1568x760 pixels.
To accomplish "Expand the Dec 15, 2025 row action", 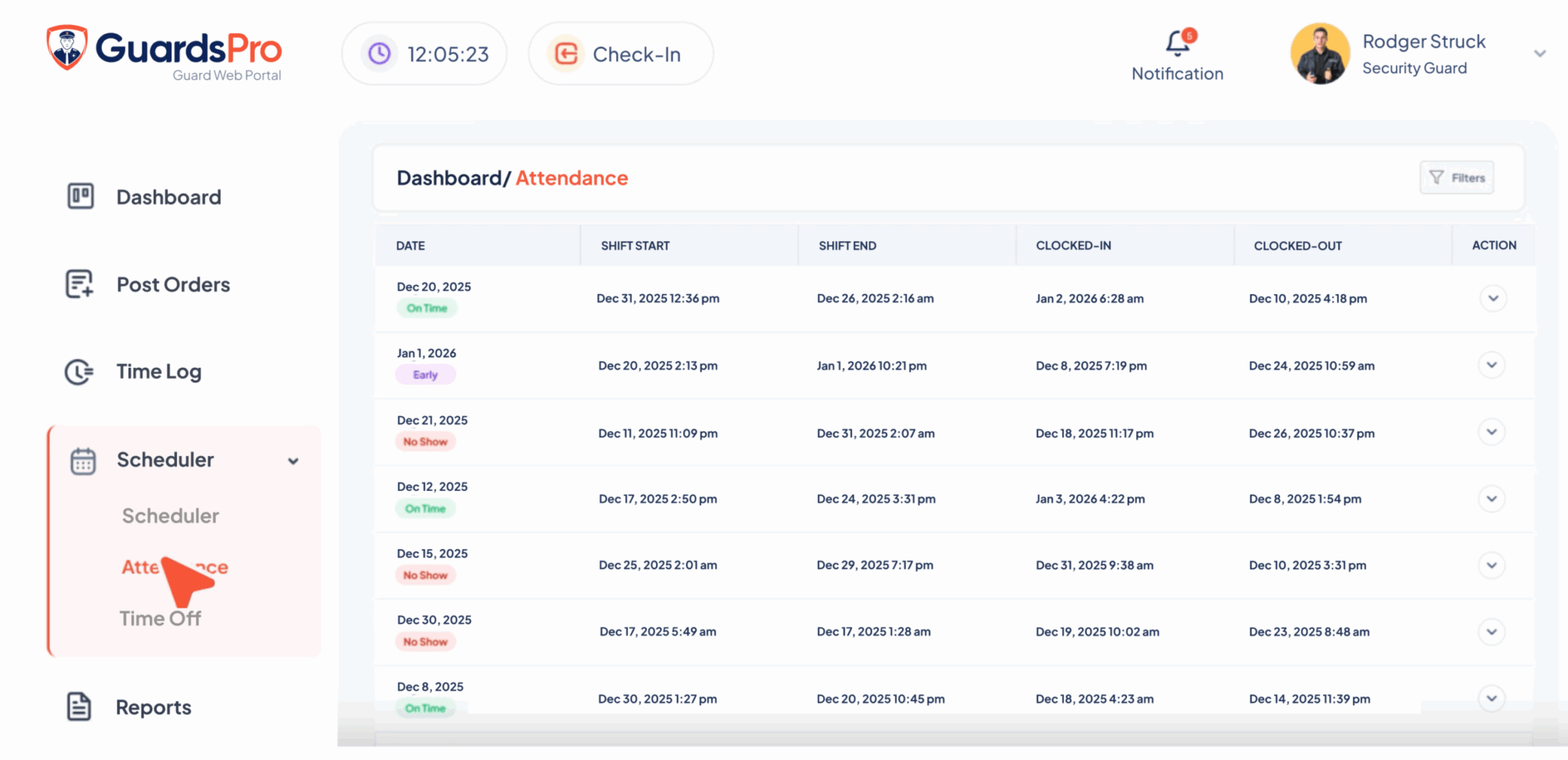I will (x=1491, y=565).
